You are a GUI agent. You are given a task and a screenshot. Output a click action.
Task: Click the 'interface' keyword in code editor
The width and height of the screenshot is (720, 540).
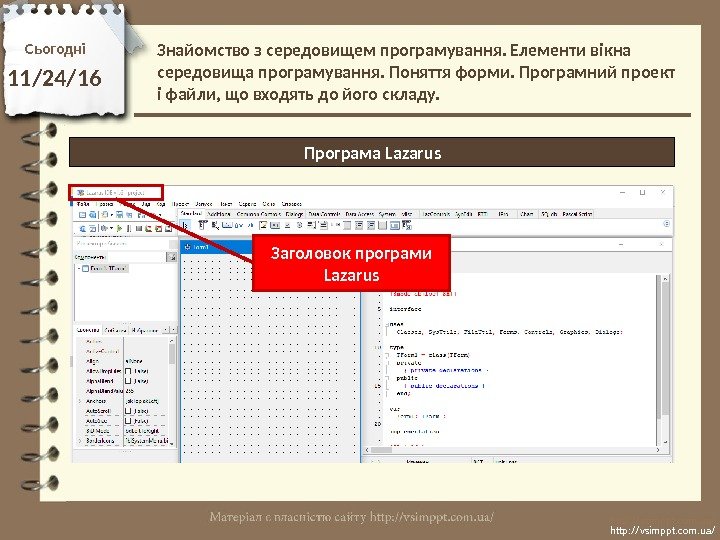(405, 309)
